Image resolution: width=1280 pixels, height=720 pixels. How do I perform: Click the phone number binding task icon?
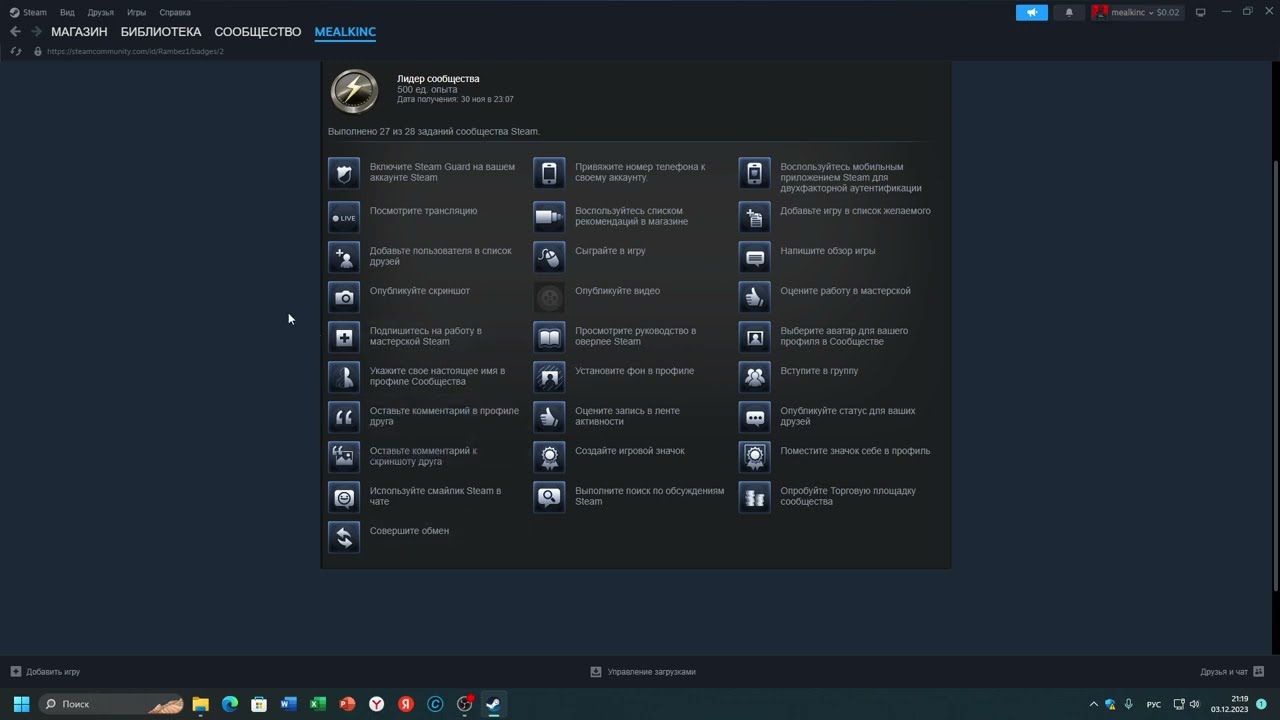(549, 173)
